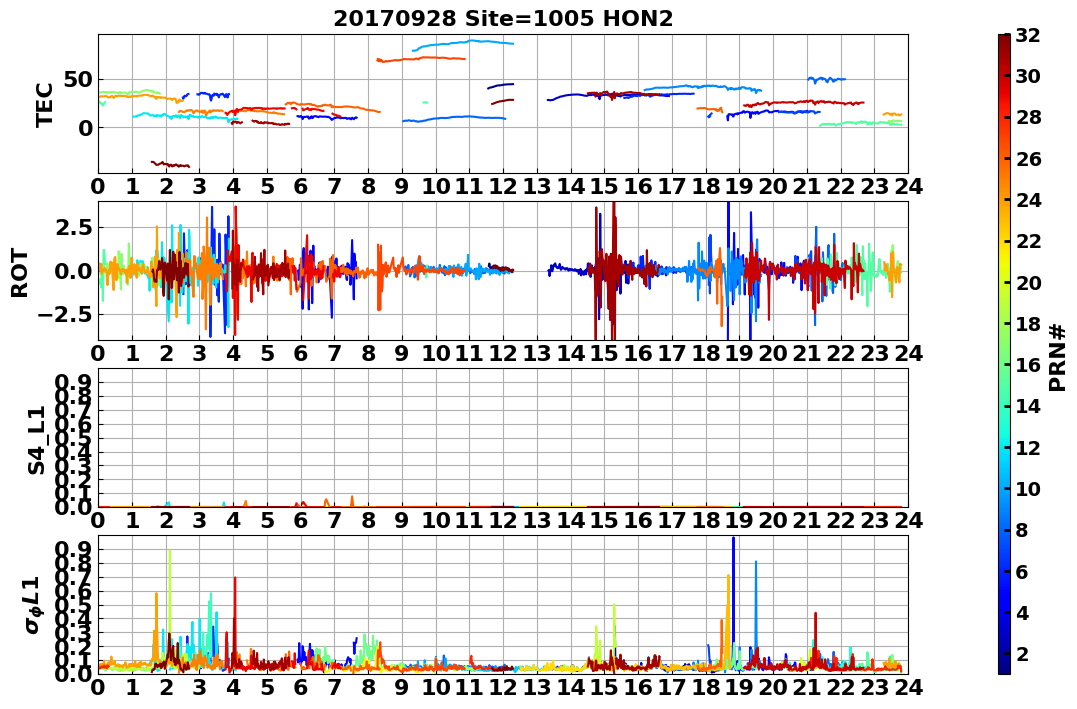This screenshot has height=709, width=1077.
Task: Select colorbar tick label 4
Action: click(x=1022, y=612)
